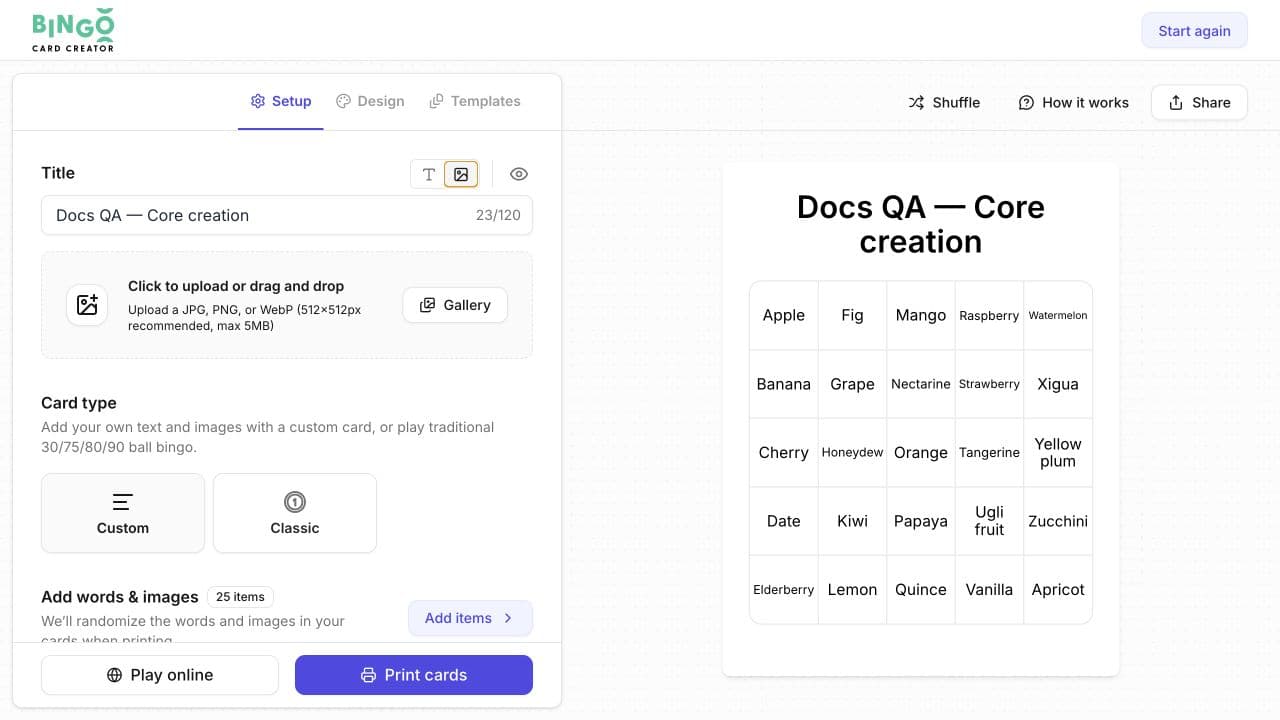
Task: Open How it works
Action: click(1073, 102)
